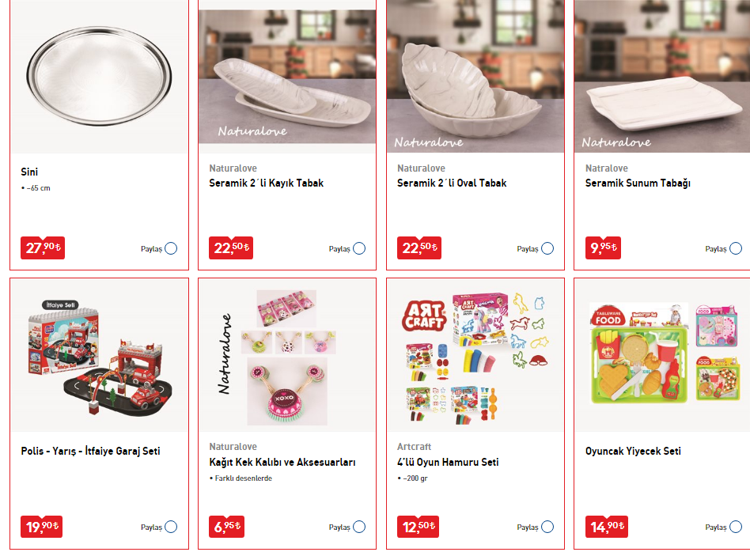Select Paylaş circle for Sini tray
The height and width of the screenshot is (552, 750).
[171, 249]
